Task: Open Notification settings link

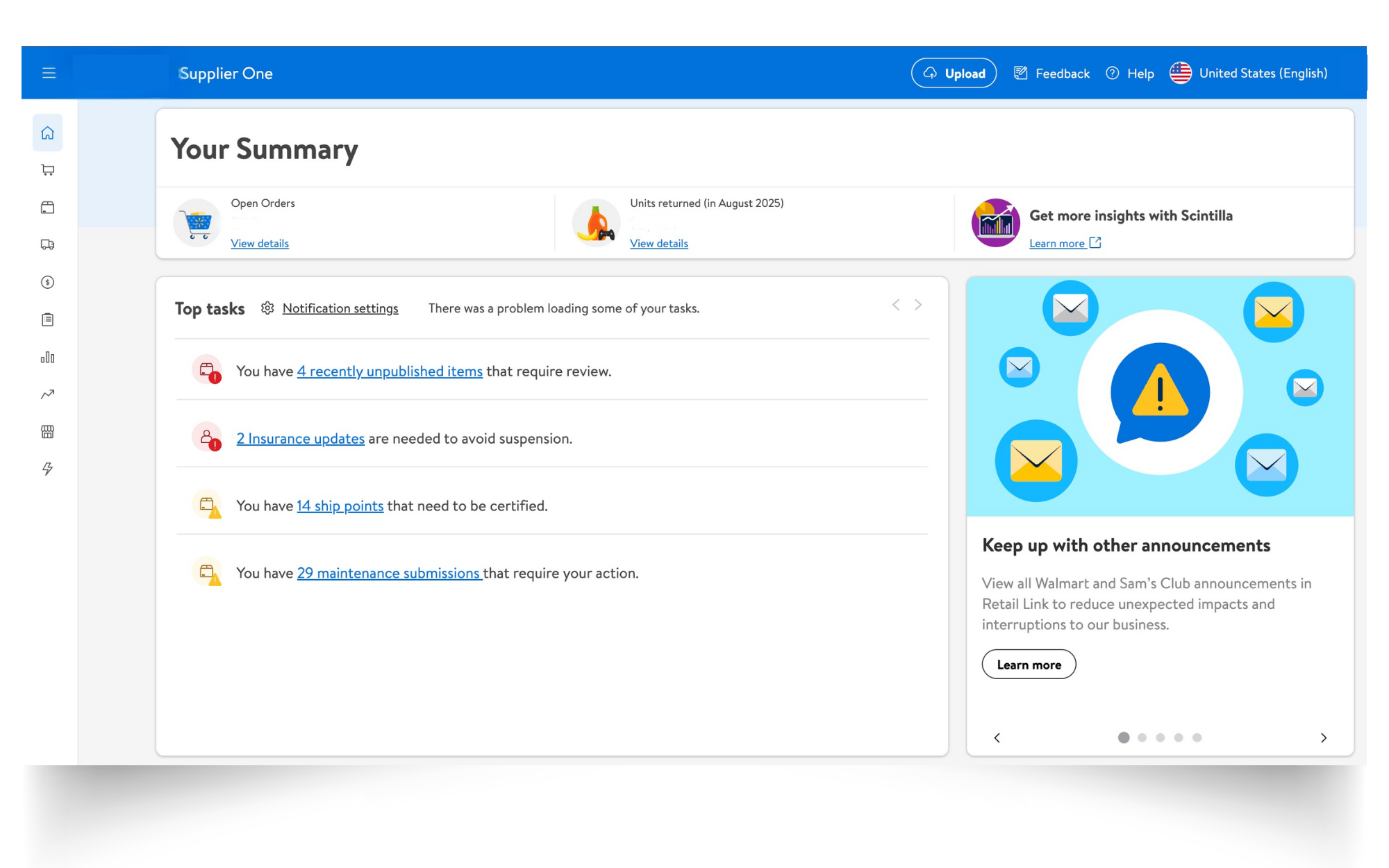Action: tap(340, 308)
